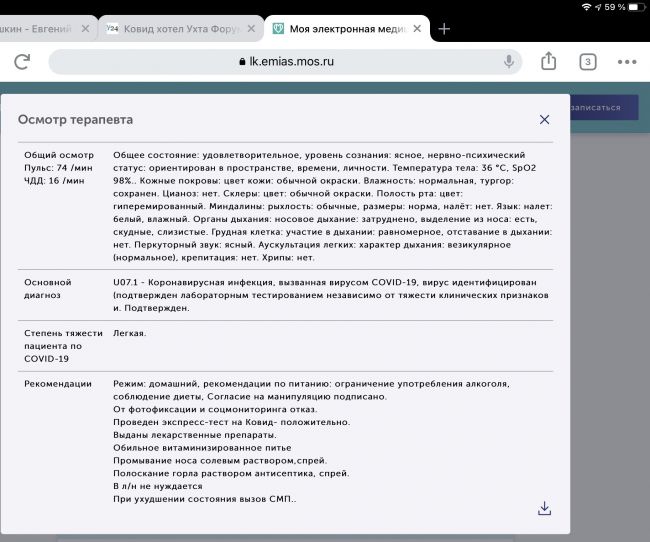Select the Моя электронная мед tab

[x=347, y=29]
